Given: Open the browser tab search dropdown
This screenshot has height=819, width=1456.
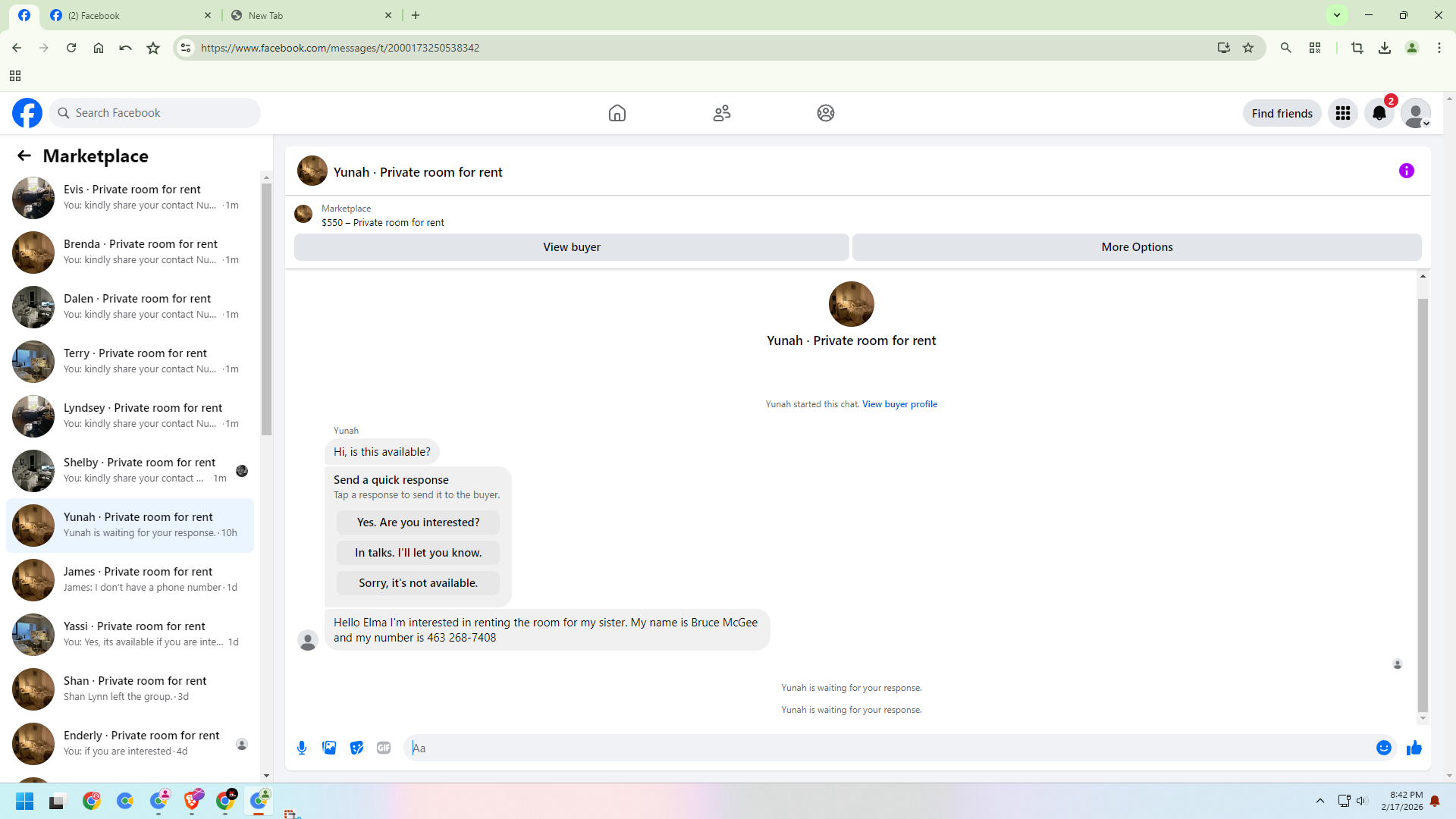Looking at the screenshot, I should pyautogui.click(x=1337, y=15).
